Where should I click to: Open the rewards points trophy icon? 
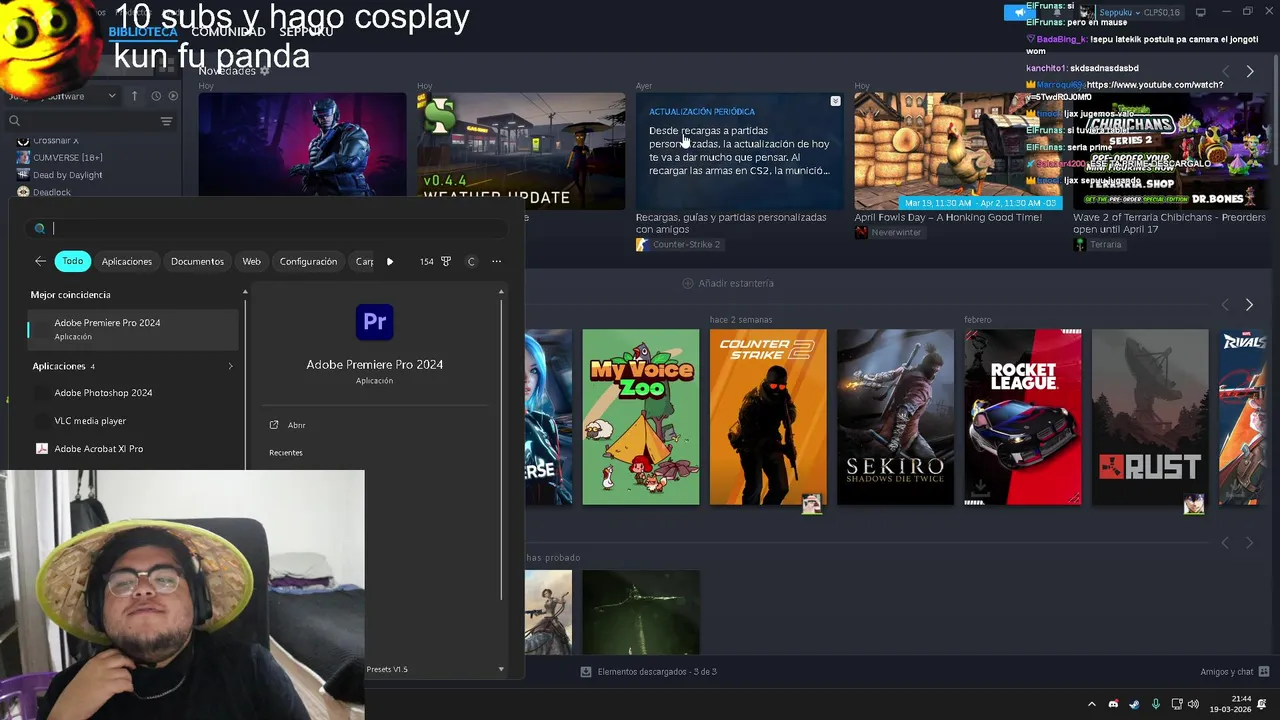tap(446, 261)
